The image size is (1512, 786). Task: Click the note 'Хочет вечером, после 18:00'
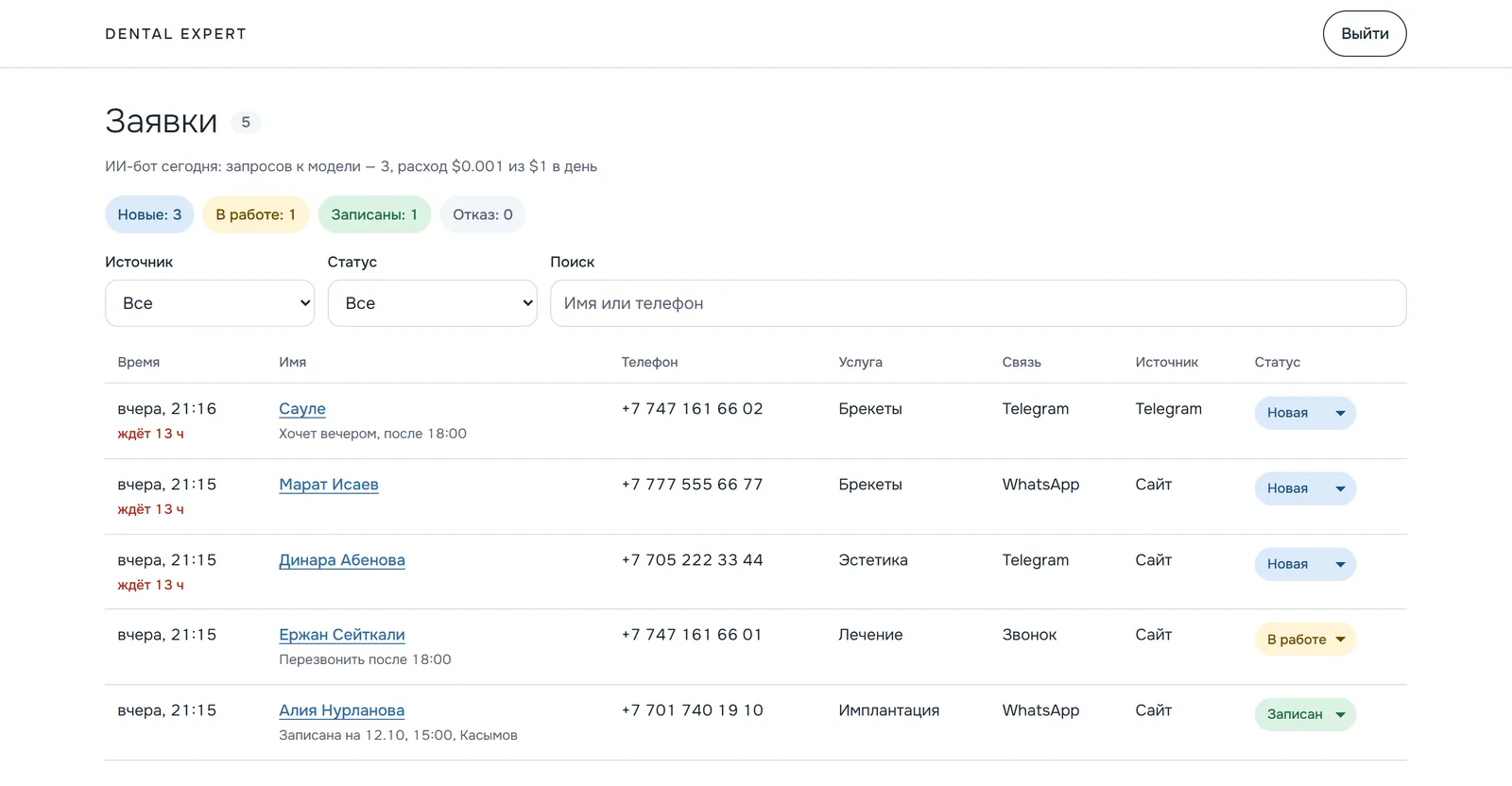[372, 434]
